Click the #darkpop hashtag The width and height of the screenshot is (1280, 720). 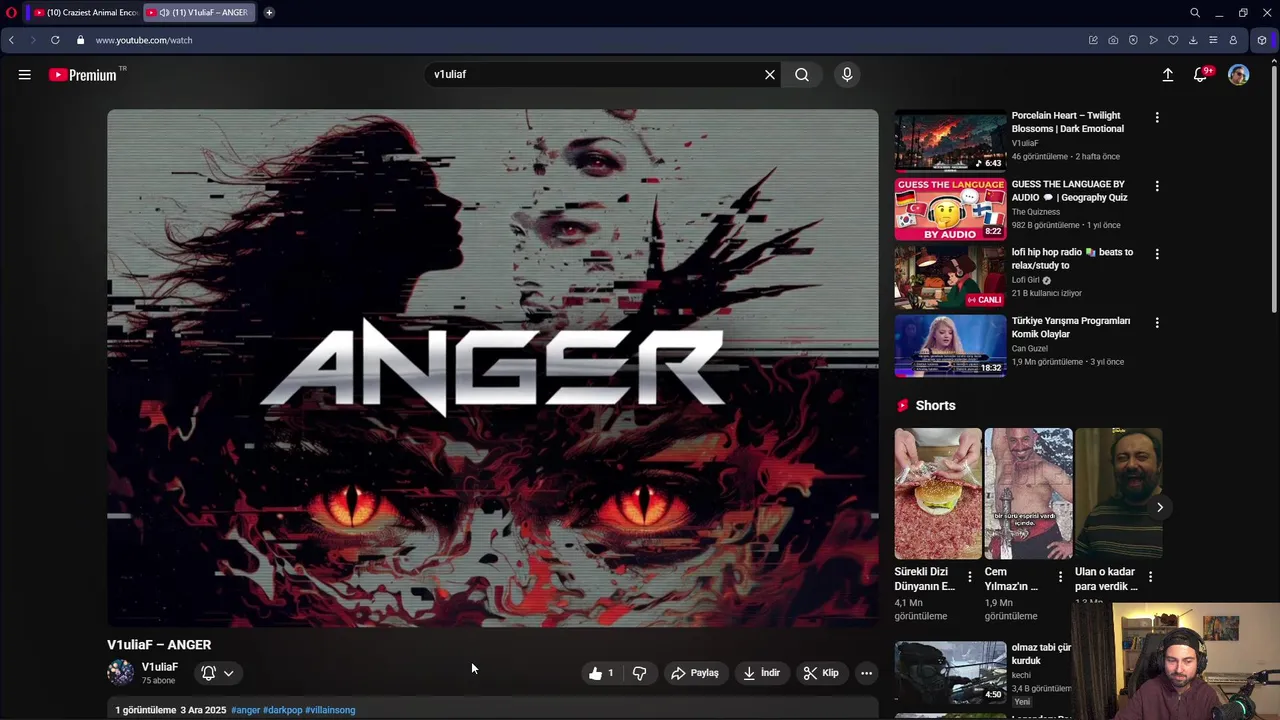coord(282,710)
